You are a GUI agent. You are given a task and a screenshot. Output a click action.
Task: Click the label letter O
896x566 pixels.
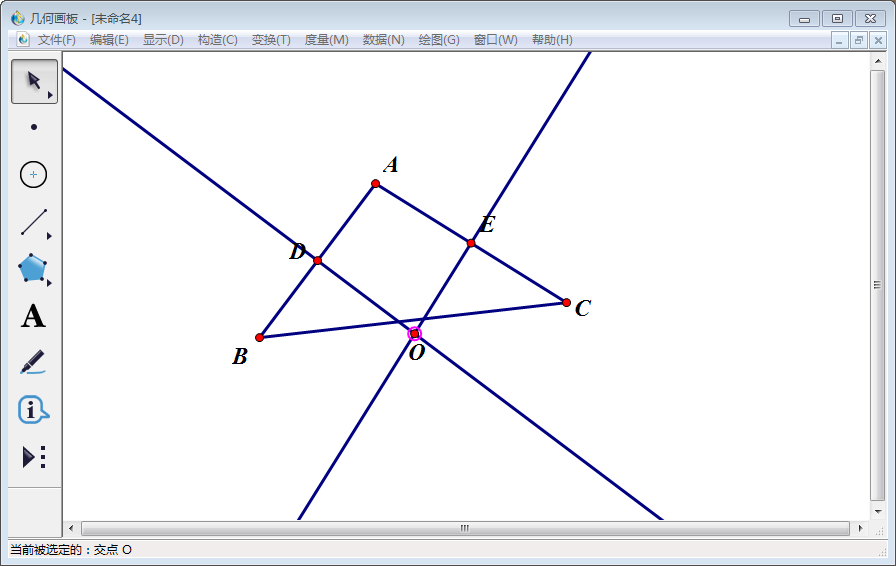[417, 353]
